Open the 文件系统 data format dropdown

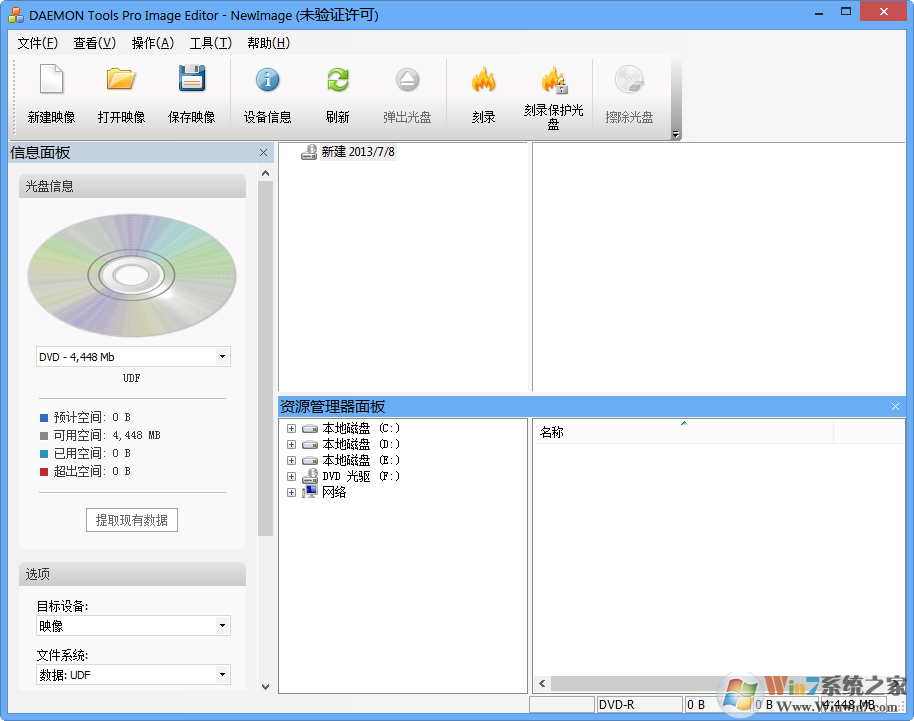click(224, 674)
